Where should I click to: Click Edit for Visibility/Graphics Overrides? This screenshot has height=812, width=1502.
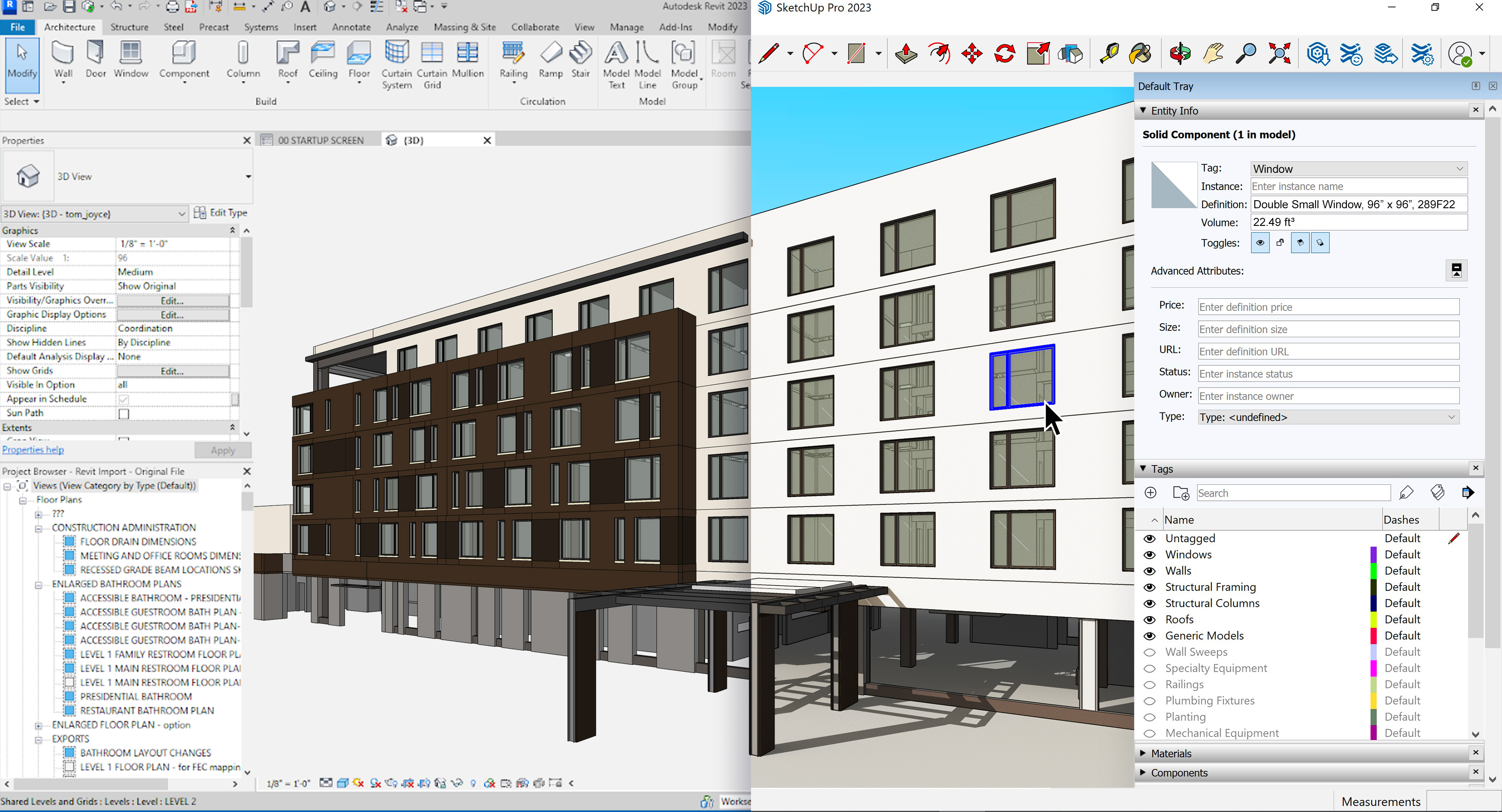click(172, 301)
